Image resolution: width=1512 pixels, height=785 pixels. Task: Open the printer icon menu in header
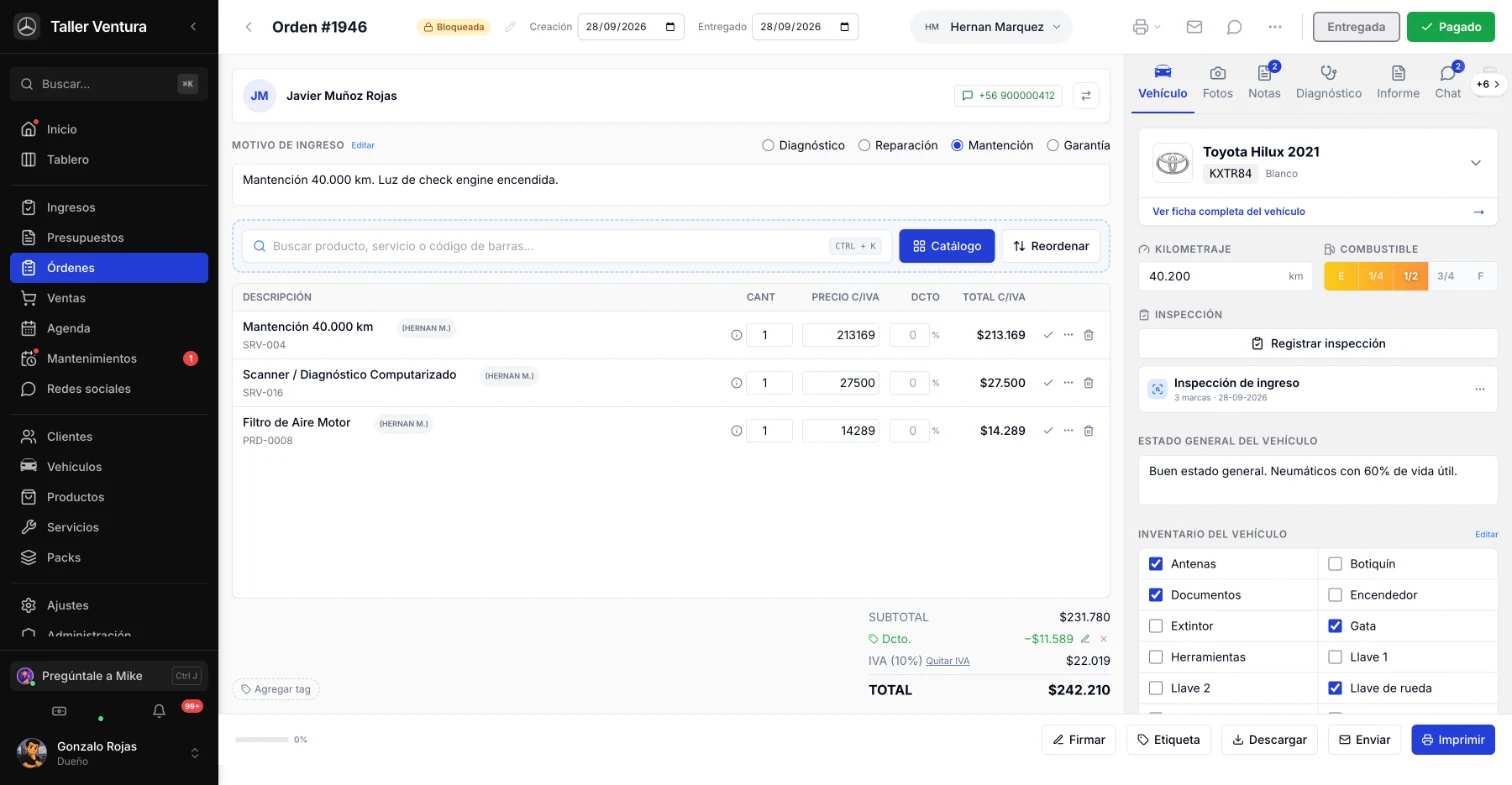pos(1146,27)
